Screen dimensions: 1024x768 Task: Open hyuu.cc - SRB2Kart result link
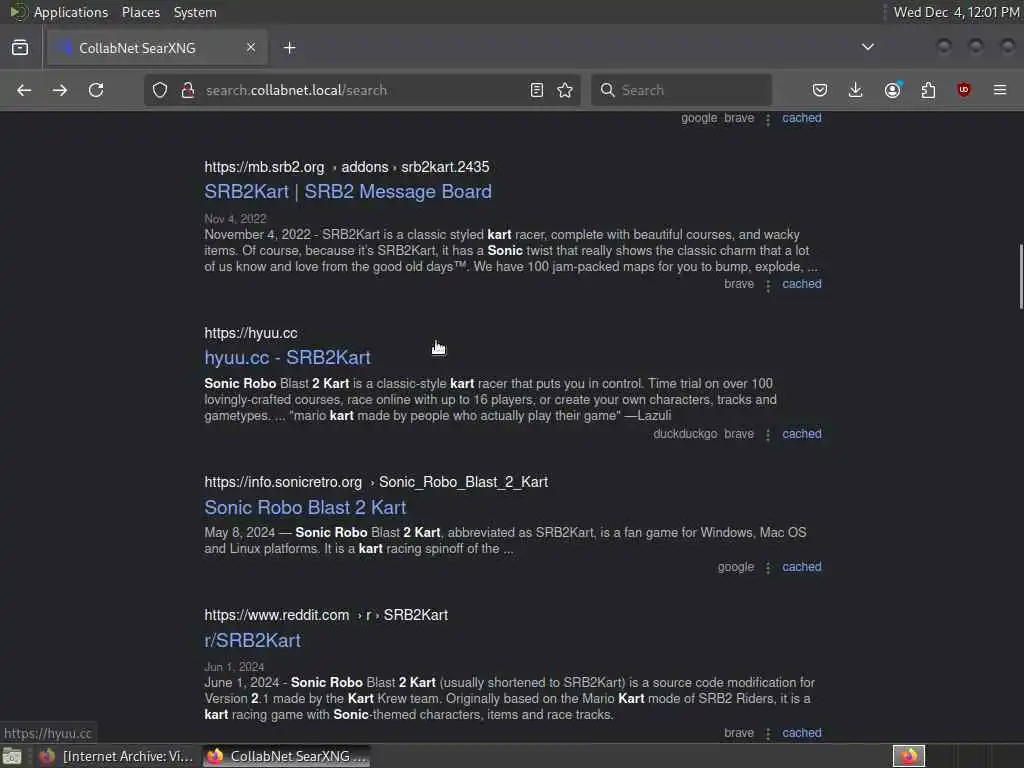click(x=287, y=357)
